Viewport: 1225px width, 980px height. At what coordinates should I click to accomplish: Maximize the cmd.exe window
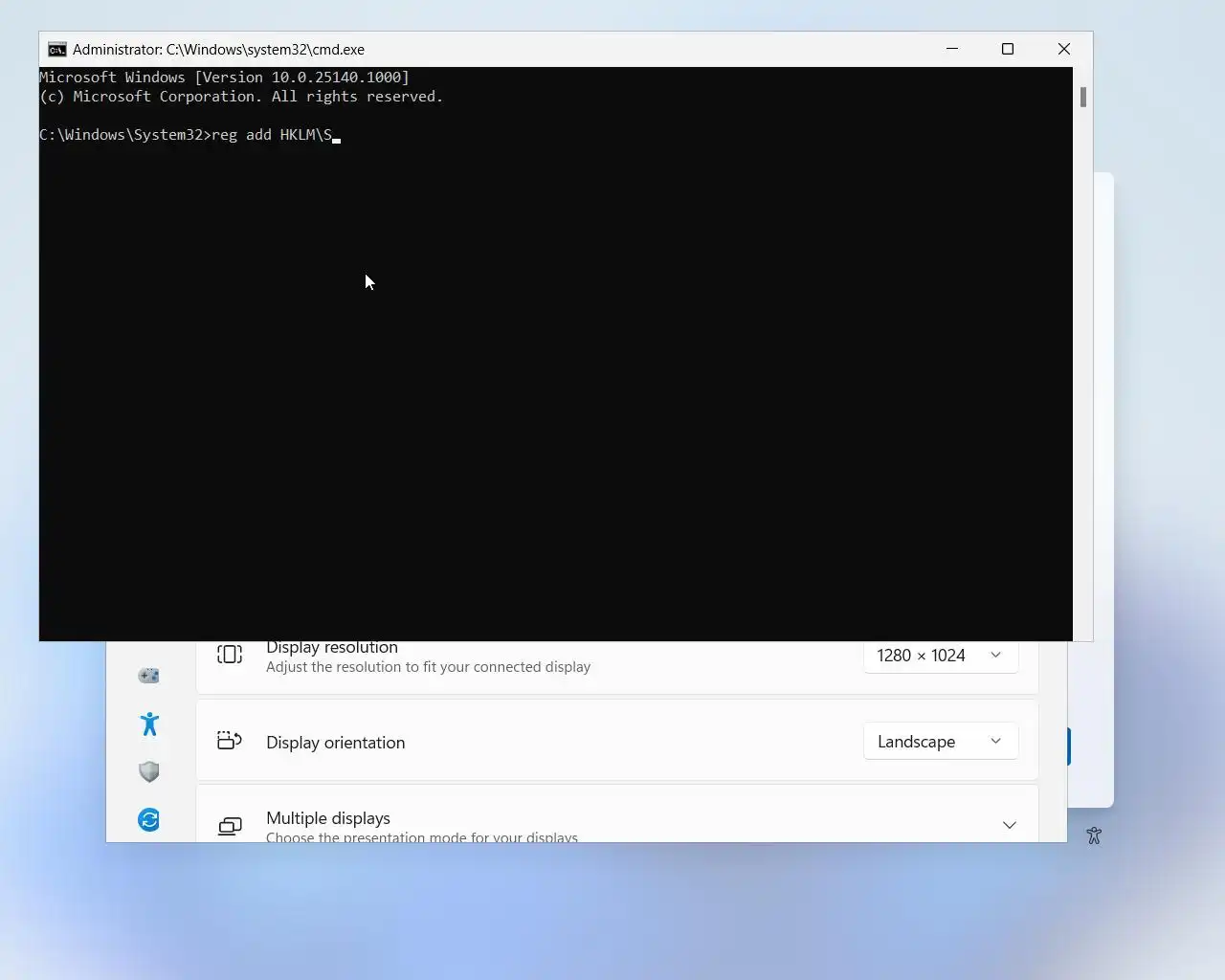click(x=1008, y=49)
